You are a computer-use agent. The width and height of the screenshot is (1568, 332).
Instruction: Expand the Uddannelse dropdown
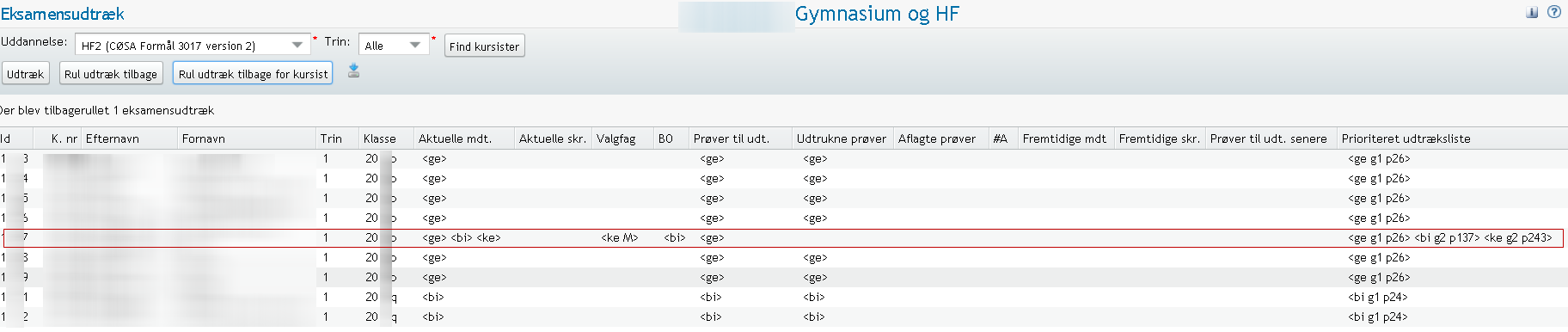coord(193,45)
